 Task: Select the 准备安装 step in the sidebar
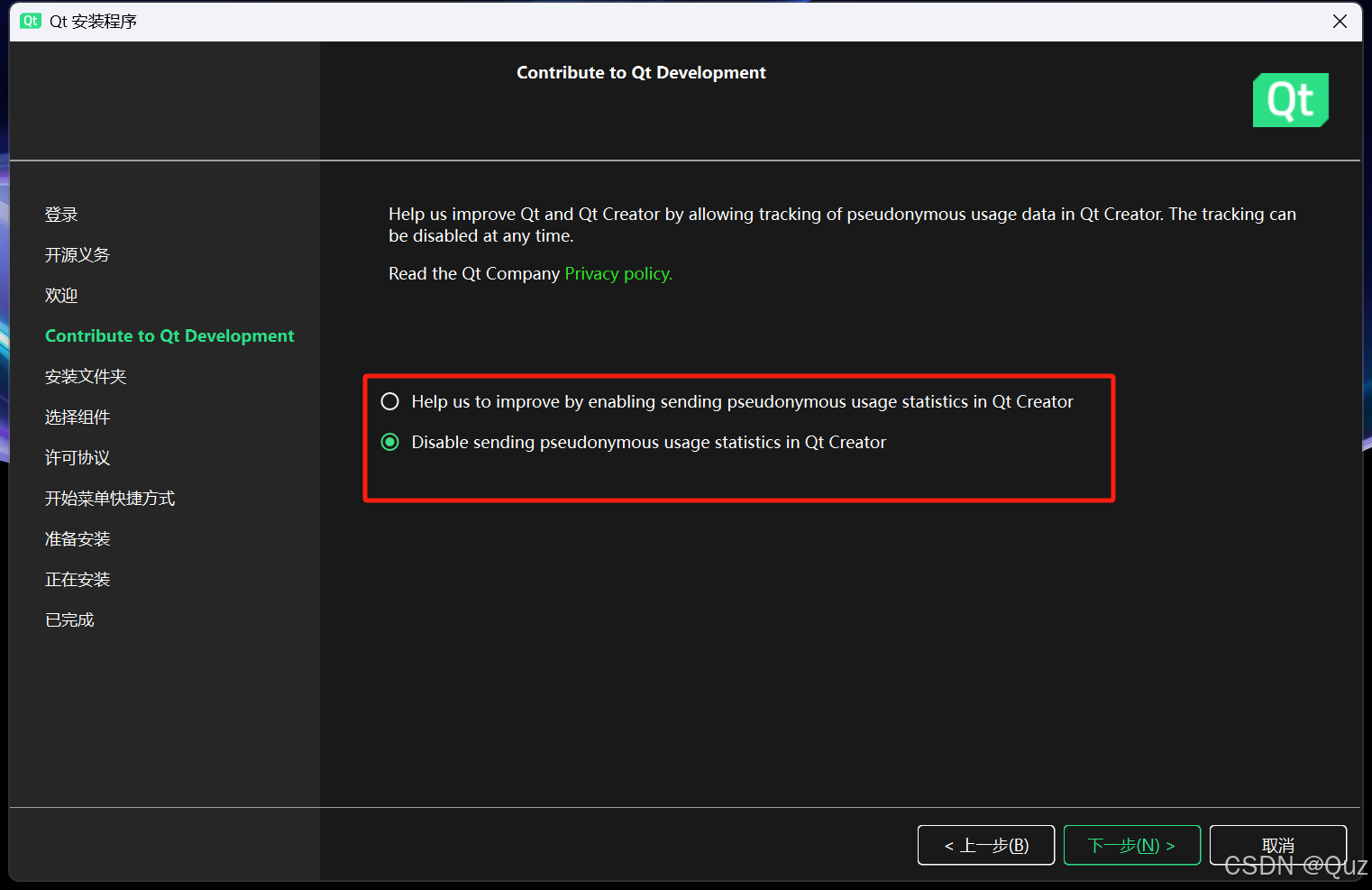(78, 539)
